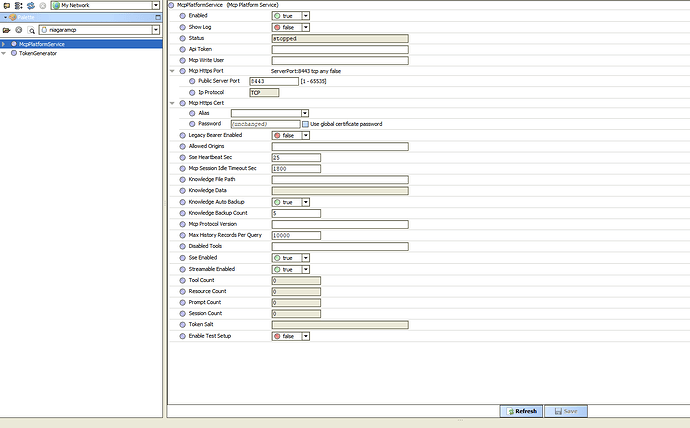
Task: Click the McpPlatformService component icon in palette tree
Action: click(x=14, y=44)
